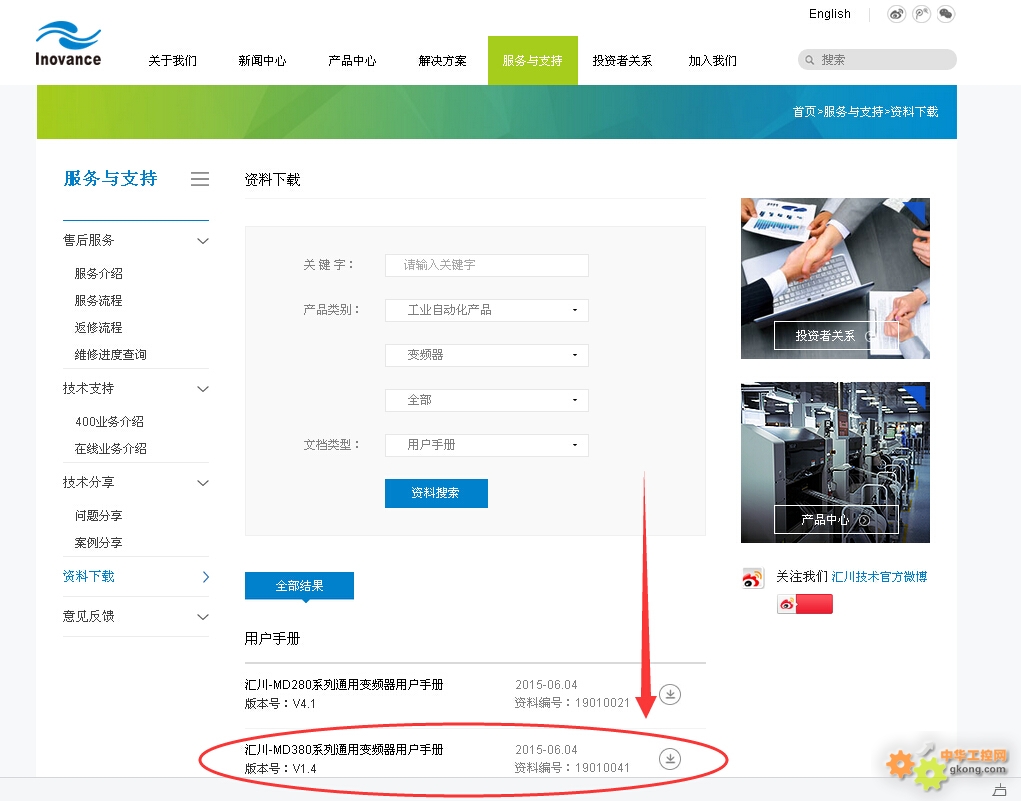Open the 工业自动化产品 category dropdown
This screenshot has height=801, width=1021.
pyautogui.click(x=486, y=310)
